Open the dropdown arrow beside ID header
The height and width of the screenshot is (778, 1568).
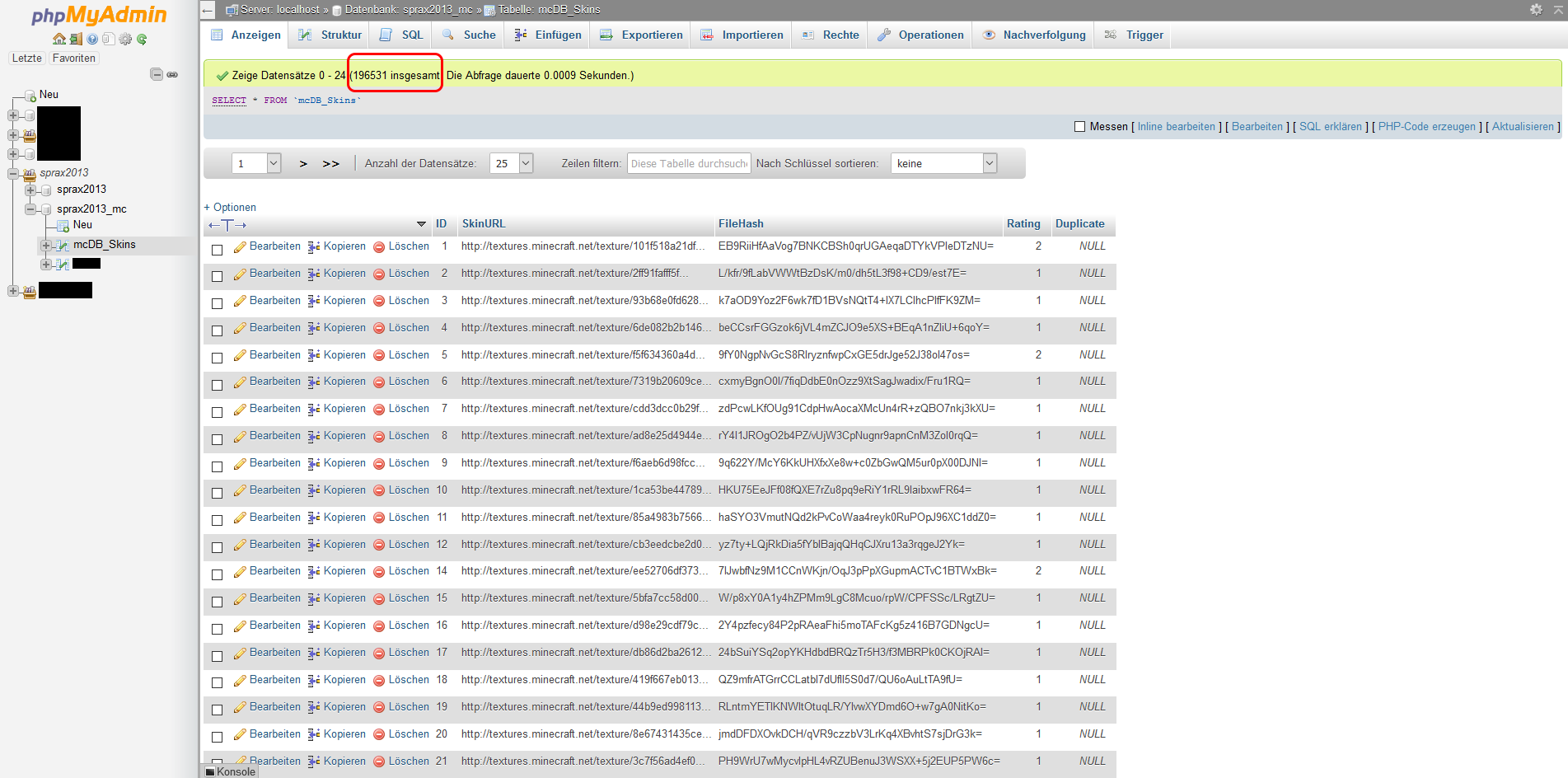(x=421, y=224)
